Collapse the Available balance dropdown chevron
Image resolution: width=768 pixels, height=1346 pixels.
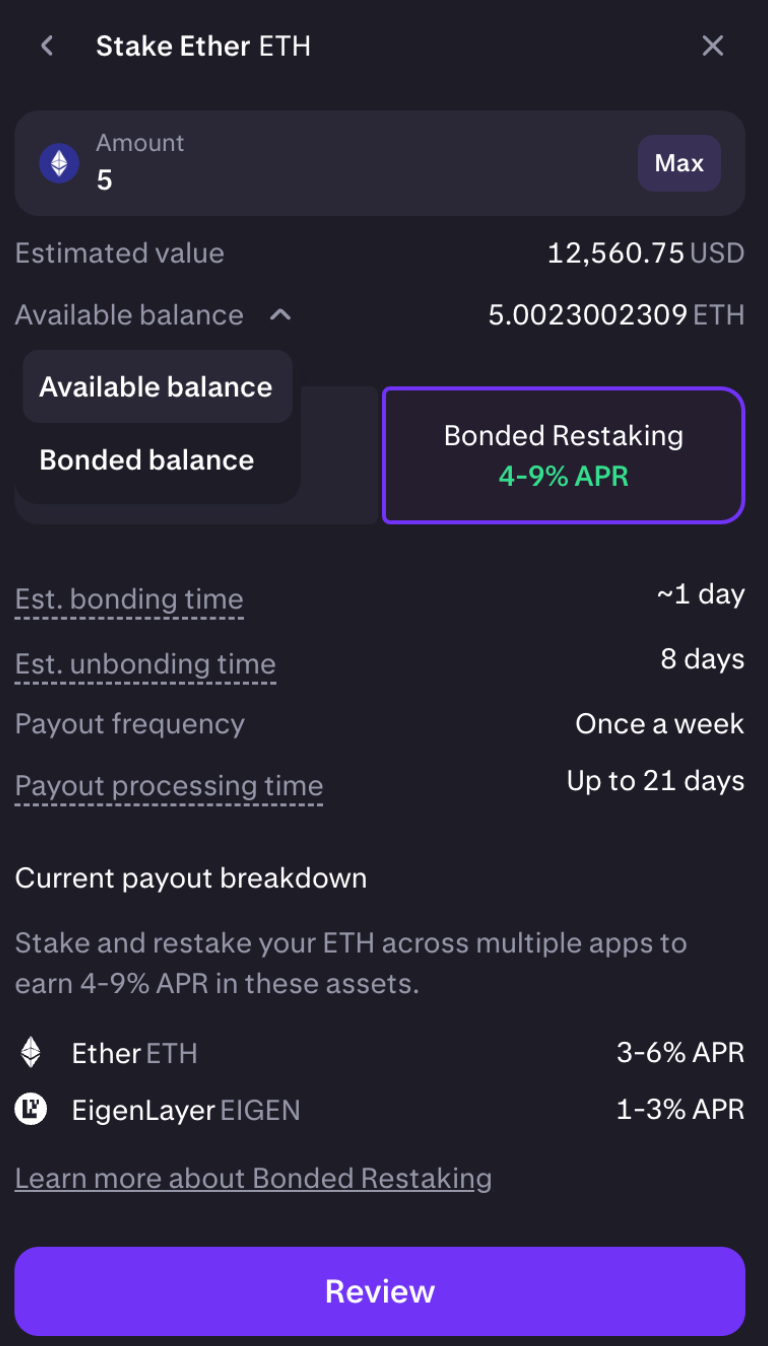[x=280, y=314]
